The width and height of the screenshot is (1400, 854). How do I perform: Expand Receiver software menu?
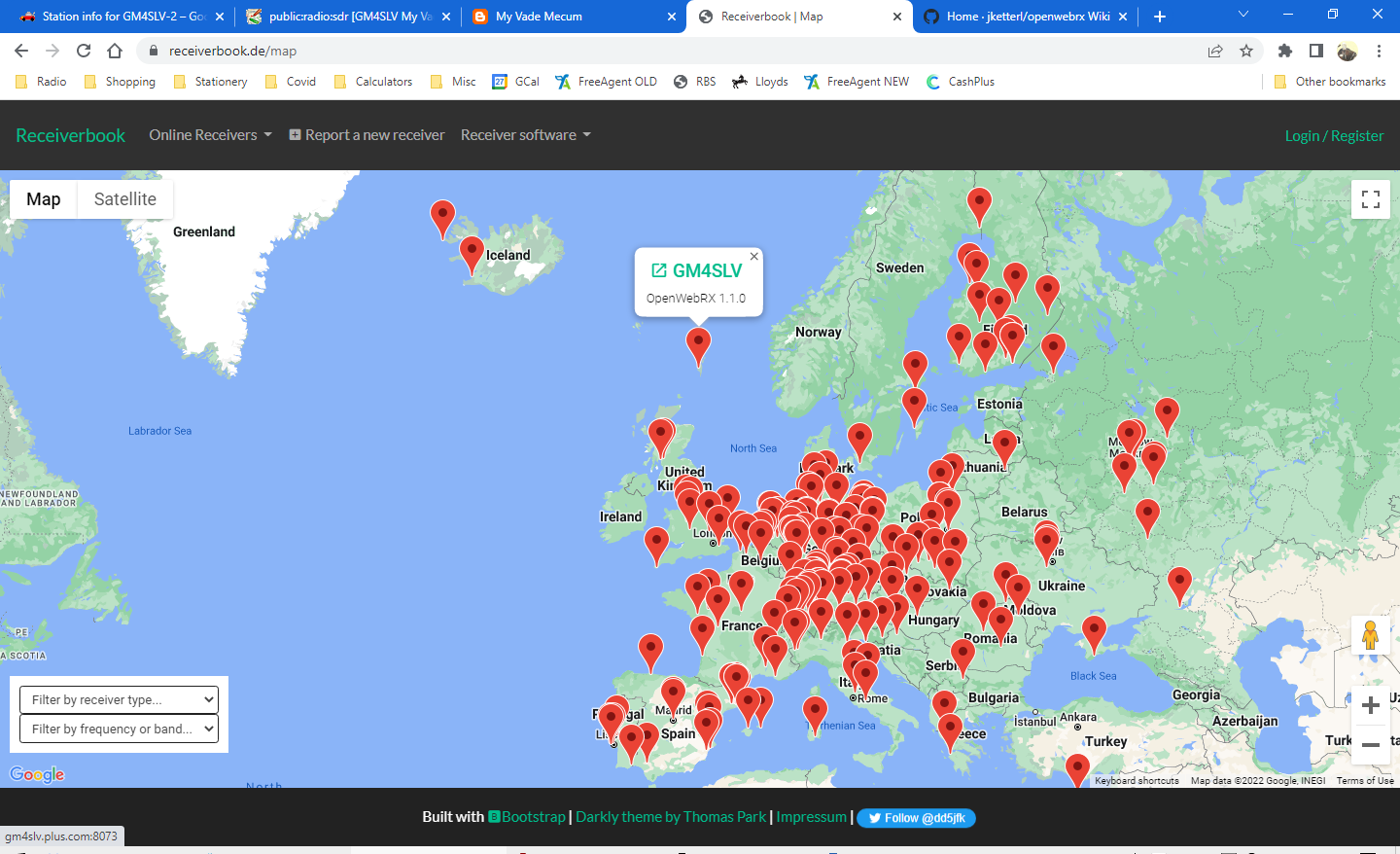pyautogui.click(x=525, y=135)
